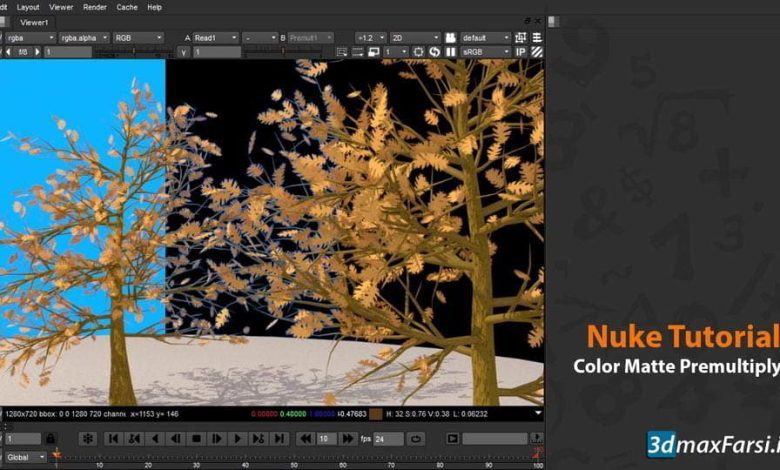Adjust the gain slider
This screenshot has width=780, height=470.
coord(133,52)
